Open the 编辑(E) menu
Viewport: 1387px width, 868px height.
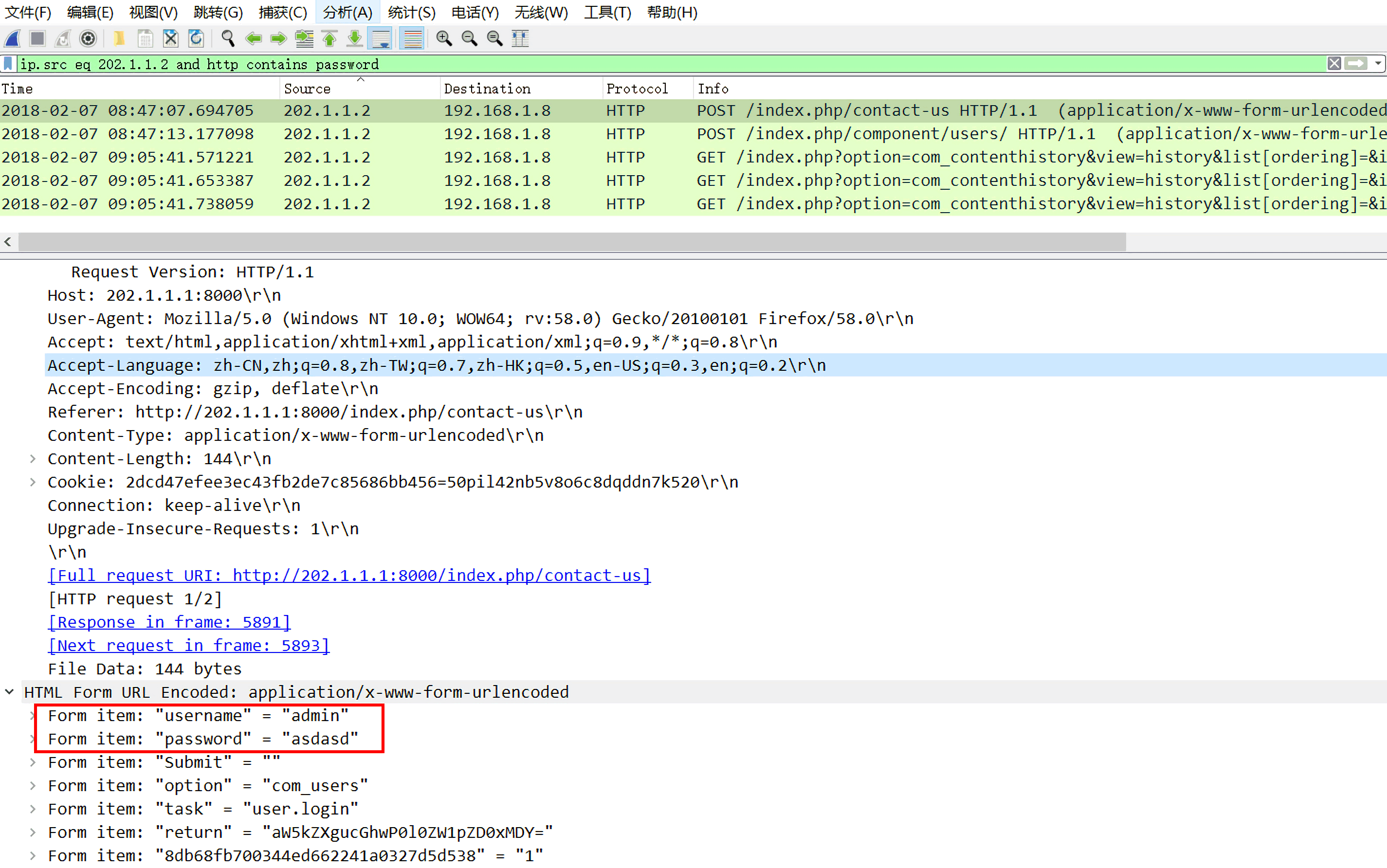coord(90,13)
